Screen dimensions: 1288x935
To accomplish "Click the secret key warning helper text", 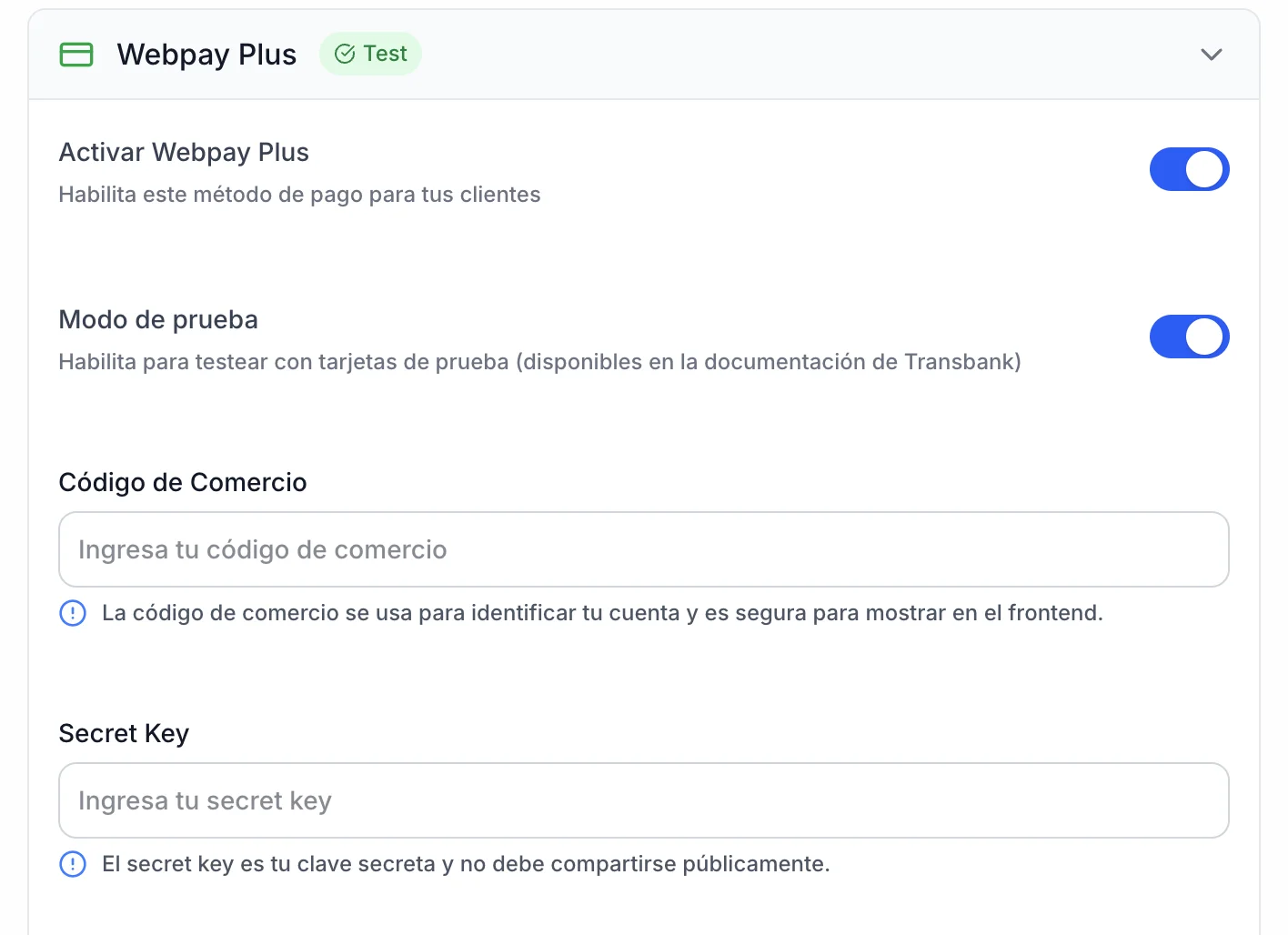I will (465, 864).
